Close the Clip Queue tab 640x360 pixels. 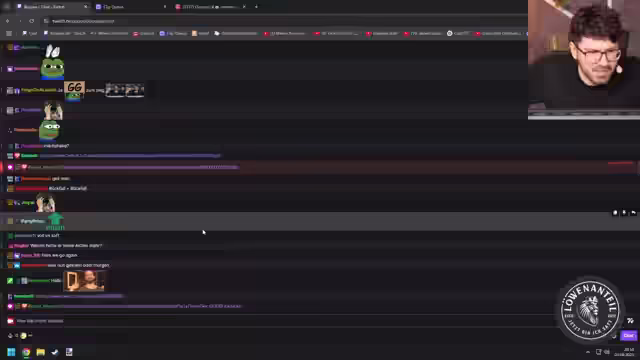(x=164, y=7)
